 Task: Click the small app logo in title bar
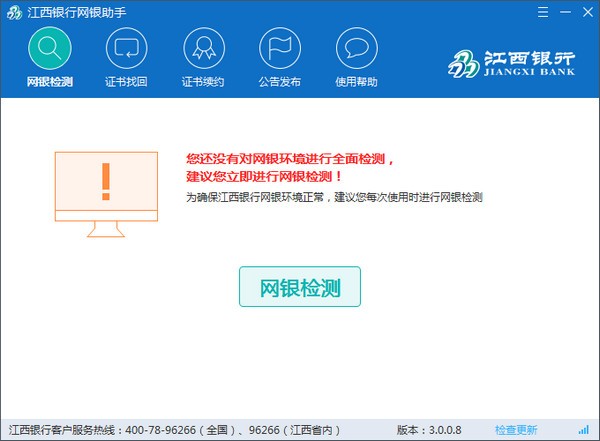pyautogui.click(x=14, y=13)
